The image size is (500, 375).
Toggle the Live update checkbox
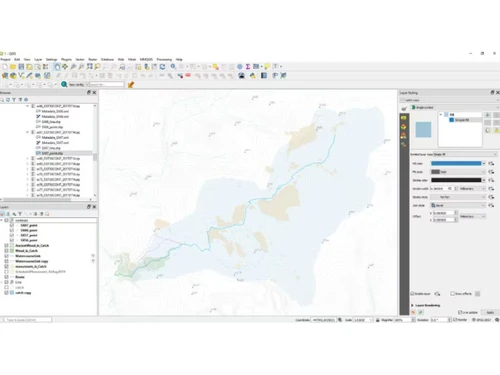coord(460,312)
